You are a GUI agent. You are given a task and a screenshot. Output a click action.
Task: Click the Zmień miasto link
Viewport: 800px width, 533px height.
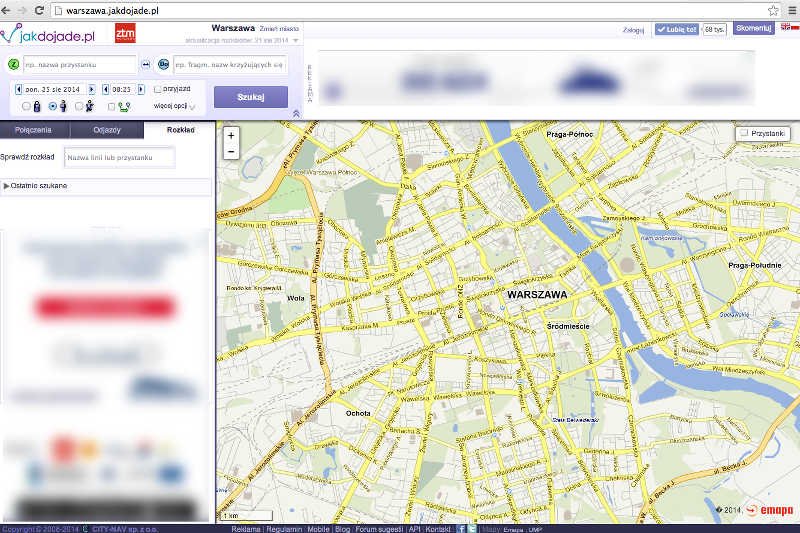(x=279, y=29)
